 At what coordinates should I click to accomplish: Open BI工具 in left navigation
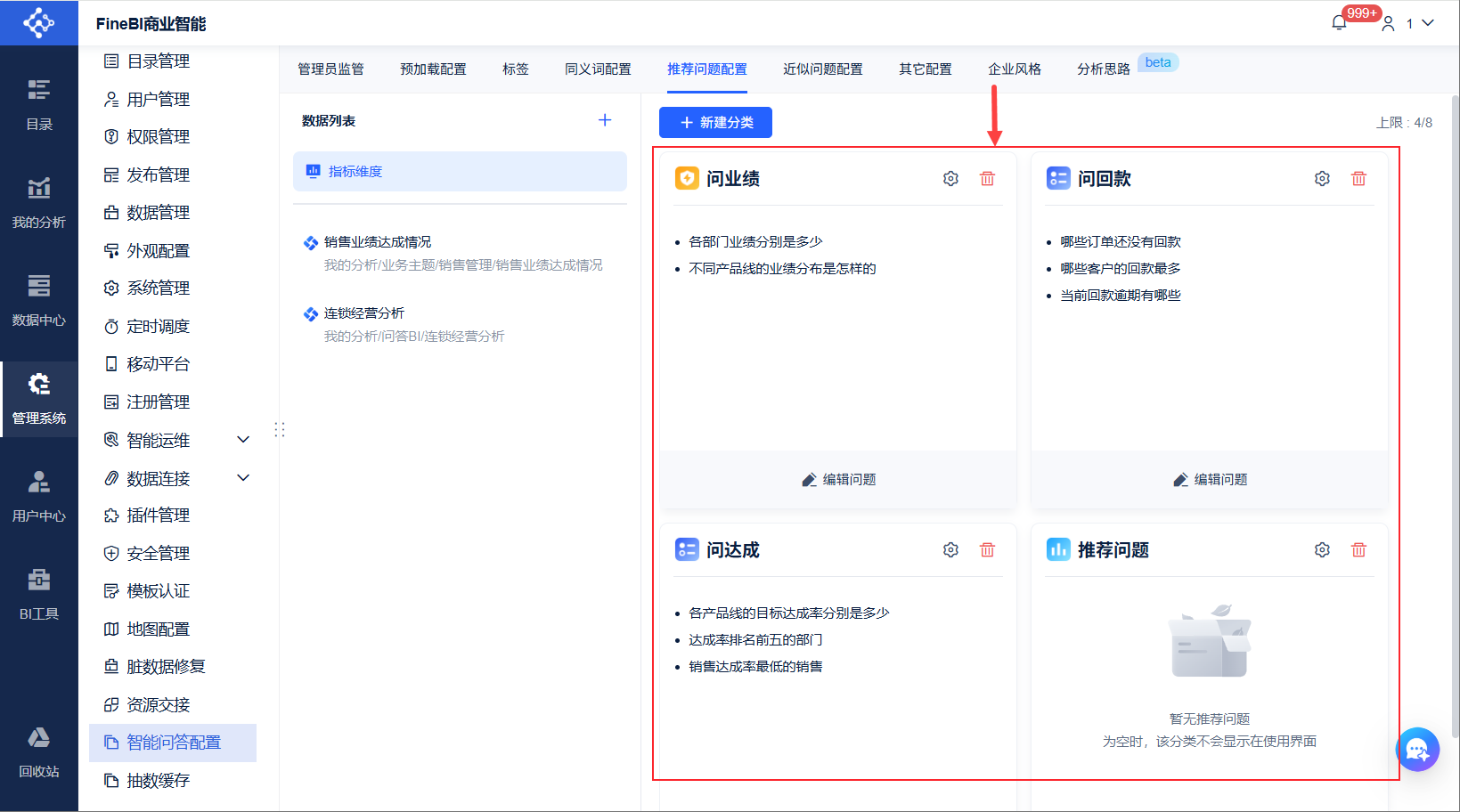click(x=39, y=595)
